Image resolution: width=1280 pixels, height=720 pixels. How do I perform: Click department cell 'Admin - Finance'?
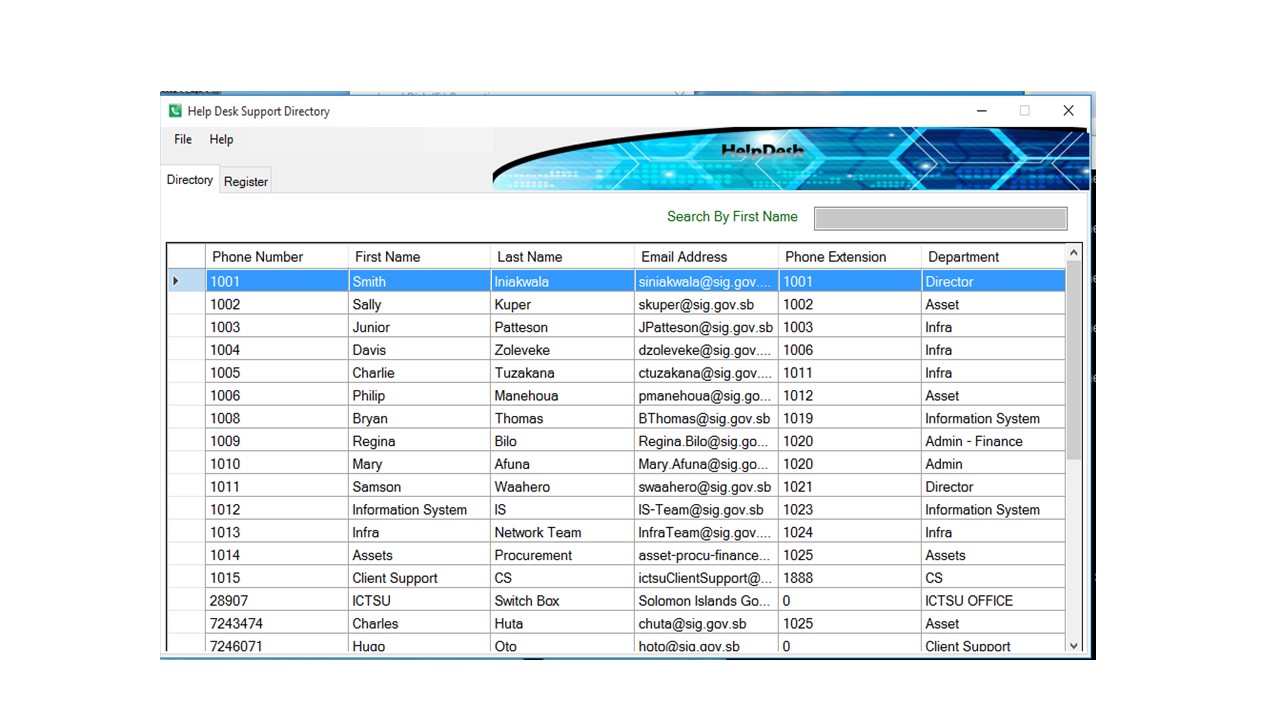[993, 441]
